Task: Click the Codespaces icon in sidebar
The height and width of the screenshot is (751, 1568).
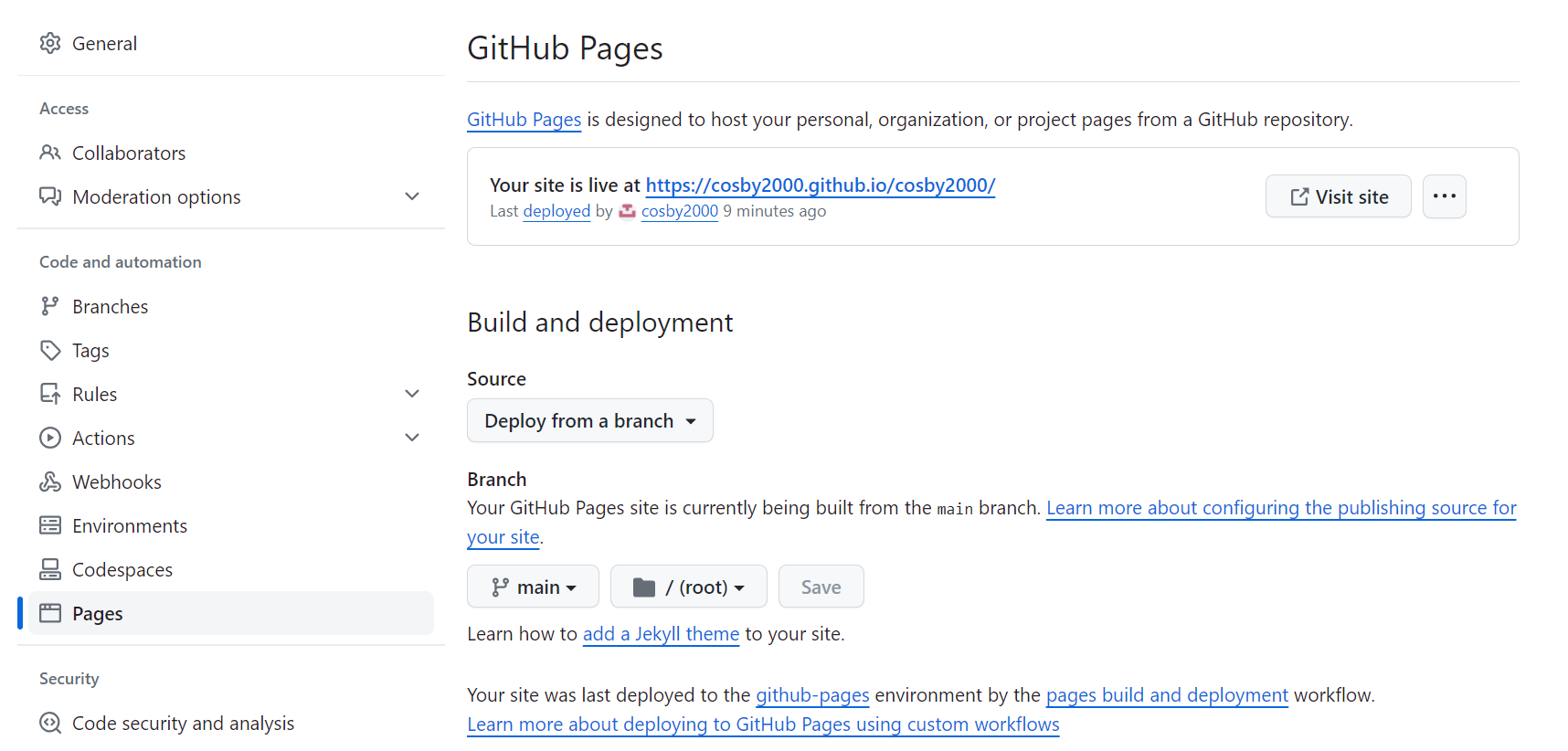Action: pyautogui.click(x=50, y=569)
